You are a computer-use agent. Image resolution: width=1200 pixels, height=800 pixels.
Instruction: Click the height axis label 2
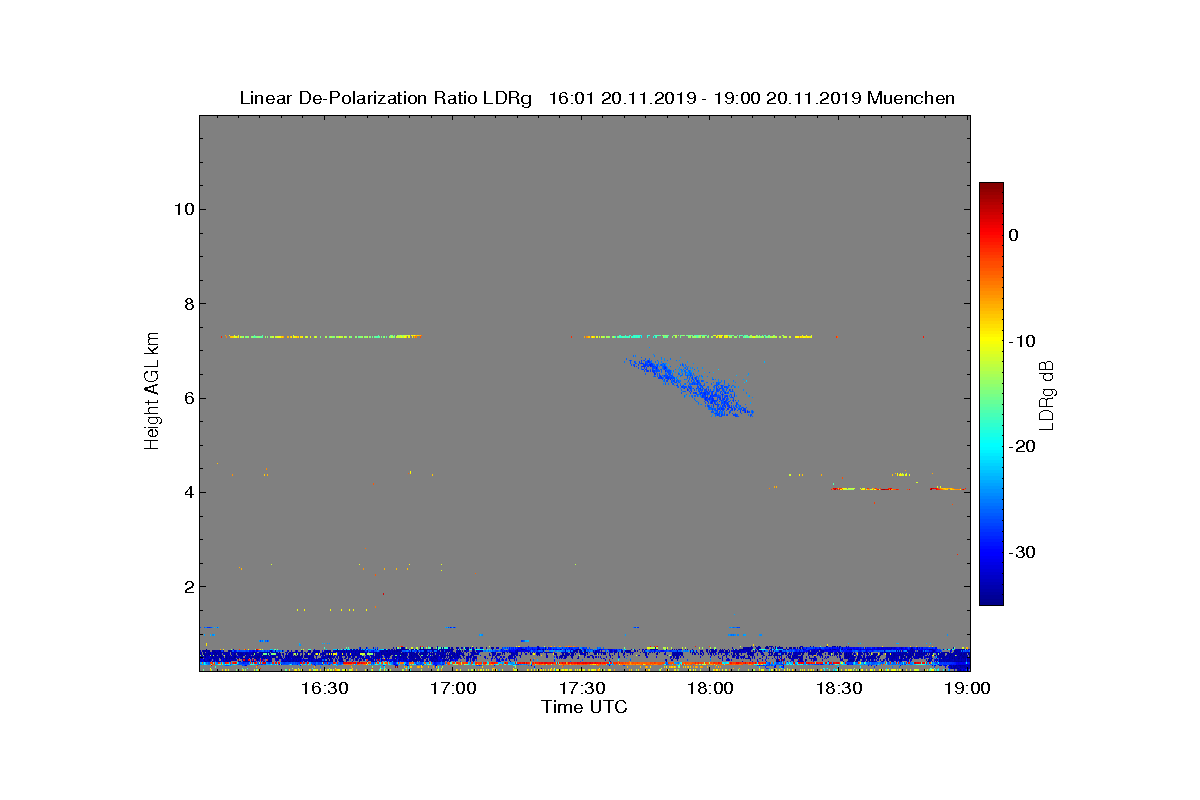(x=187, y=586)
